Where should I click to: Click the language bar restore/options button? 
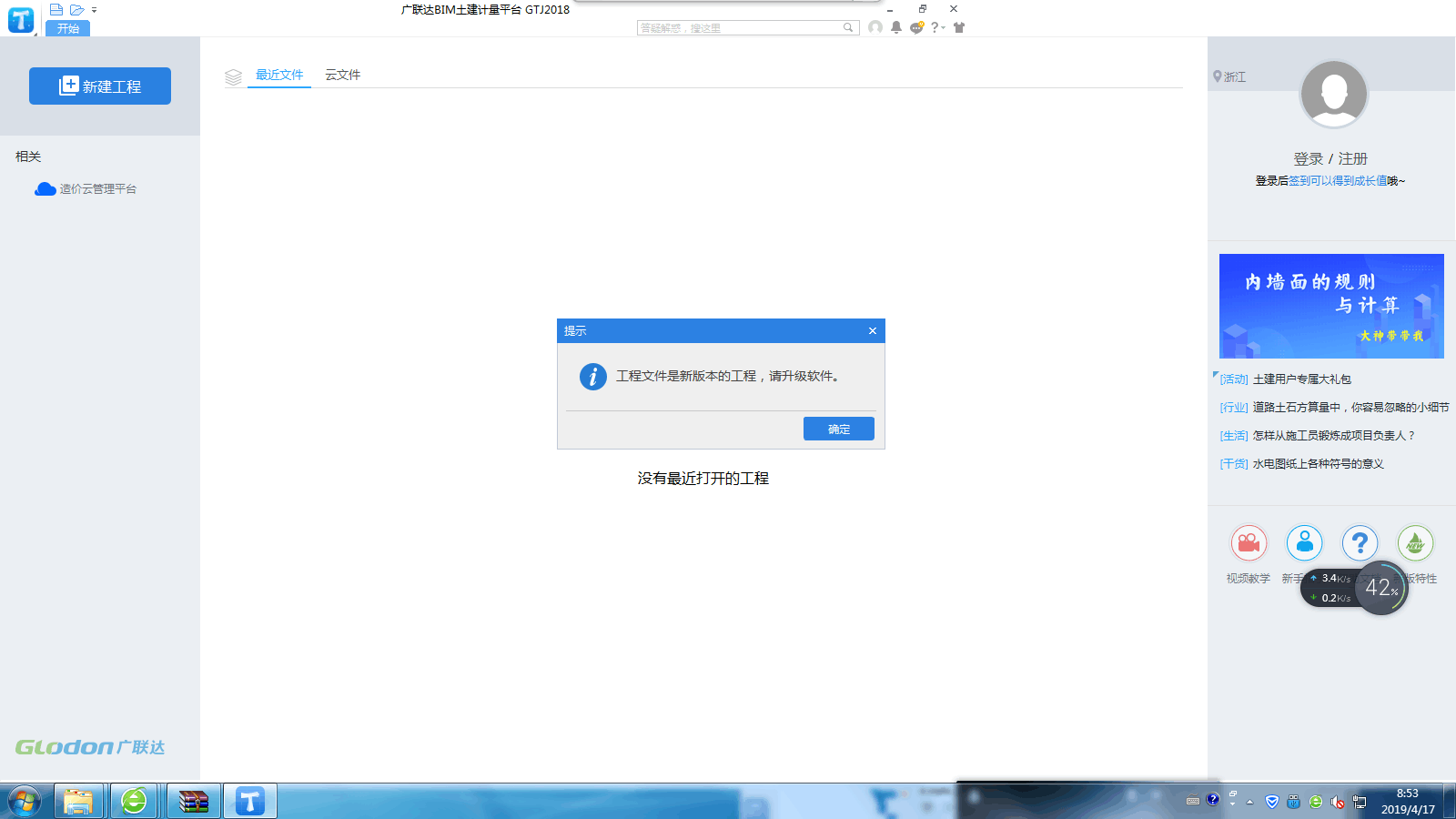pyautogui.click(x=1232, y=794)
